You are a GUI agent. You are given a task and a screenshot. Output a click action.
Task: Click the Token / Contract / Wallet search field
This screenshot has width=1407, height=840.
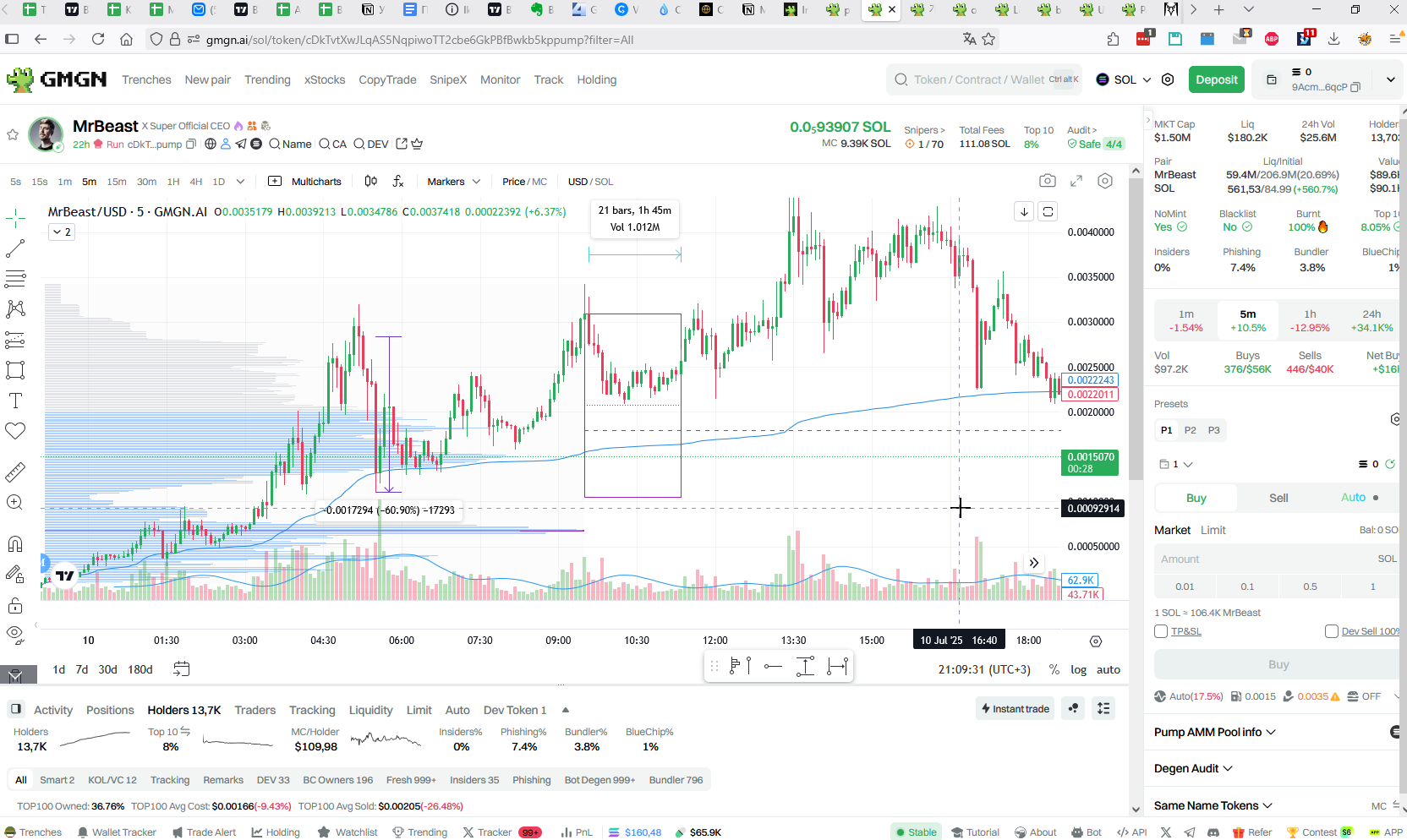[x=984, y=79]
